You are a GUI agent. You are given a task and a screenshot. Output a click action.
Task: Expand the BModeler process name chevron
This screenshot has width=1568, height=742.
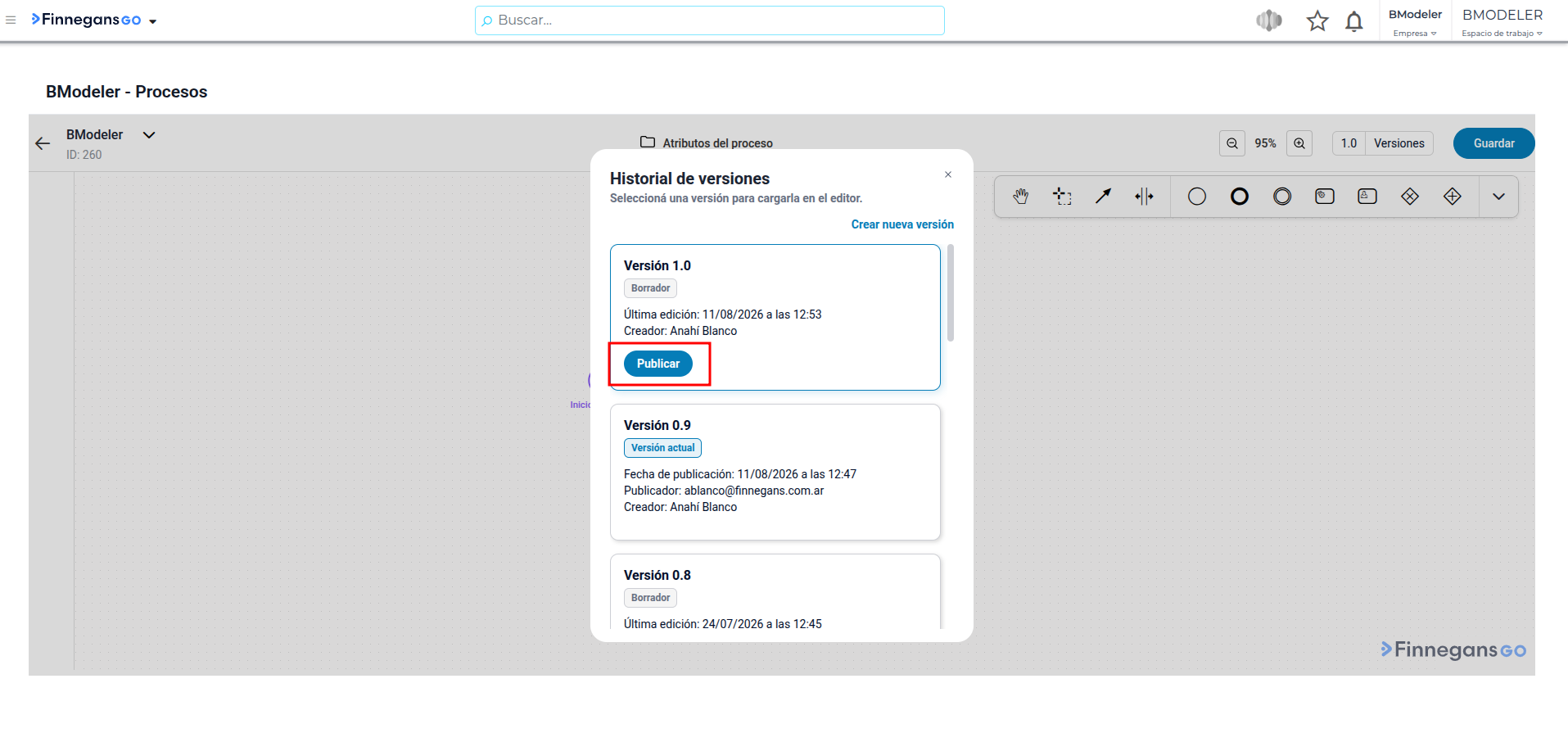coord(149,135)
